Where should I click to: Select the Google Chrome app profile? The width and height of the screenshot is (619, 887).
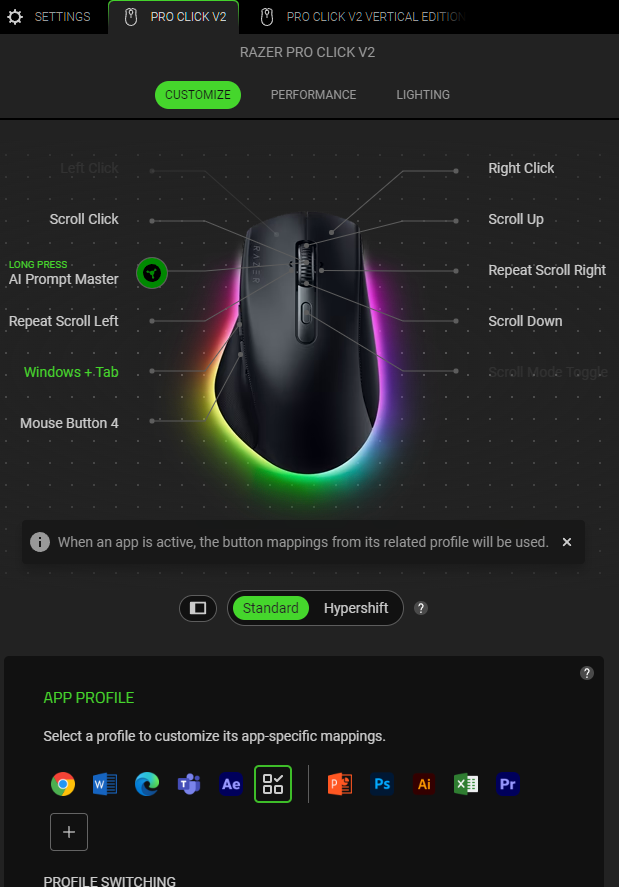(x=63, y=784)
